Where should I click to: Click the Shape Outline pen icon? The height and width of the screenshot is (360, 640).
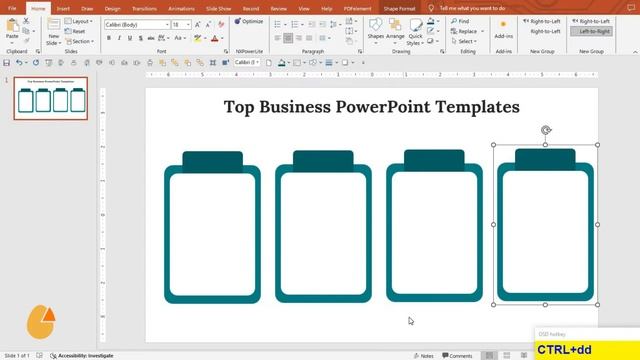point(431,31)
